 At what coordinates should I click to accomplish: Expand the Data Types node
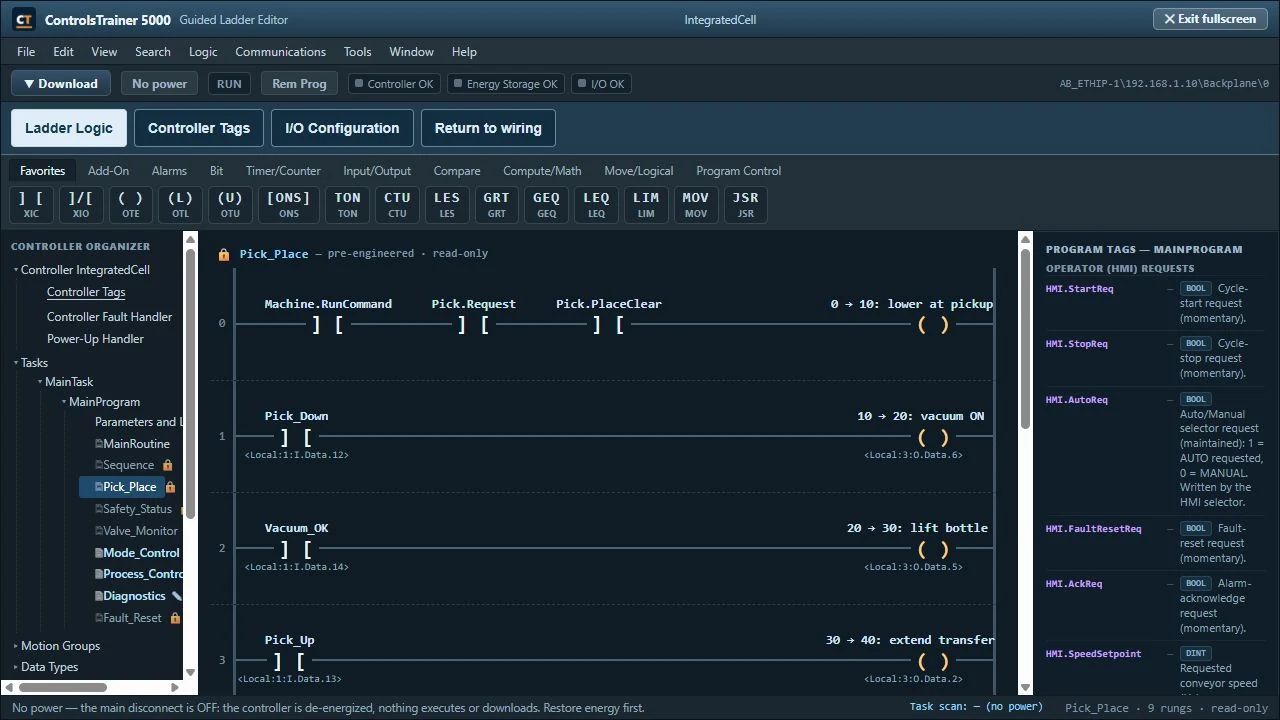pos(16,667)
